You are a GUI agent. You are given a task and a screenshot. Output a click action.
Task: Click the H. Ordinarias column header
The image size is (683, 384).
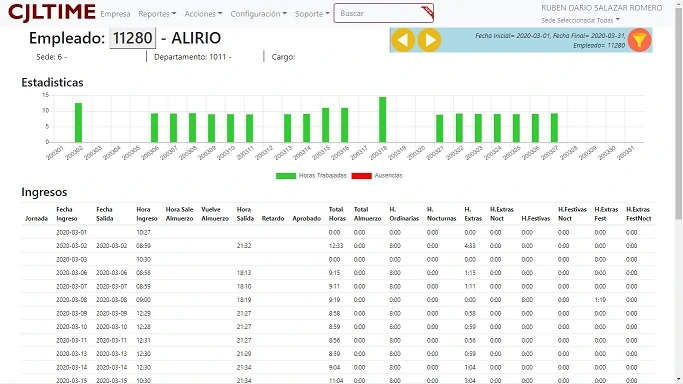pos(404,214)
